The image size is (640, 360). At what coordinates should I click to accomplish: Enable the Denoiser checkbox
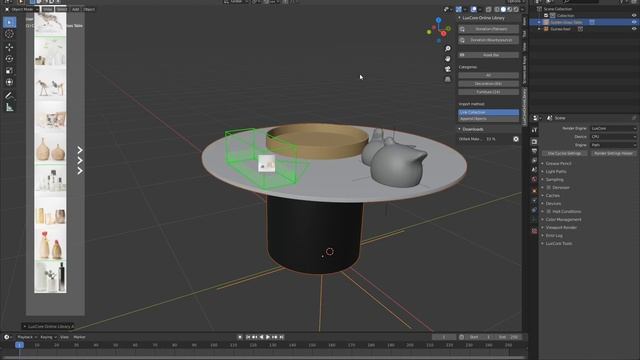click(549, 187)
